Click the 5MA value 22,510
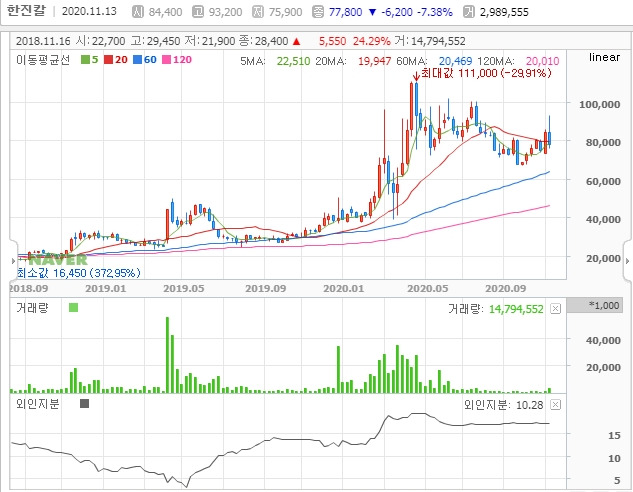This screenshot has width=633, height=492. pos(293,61)
